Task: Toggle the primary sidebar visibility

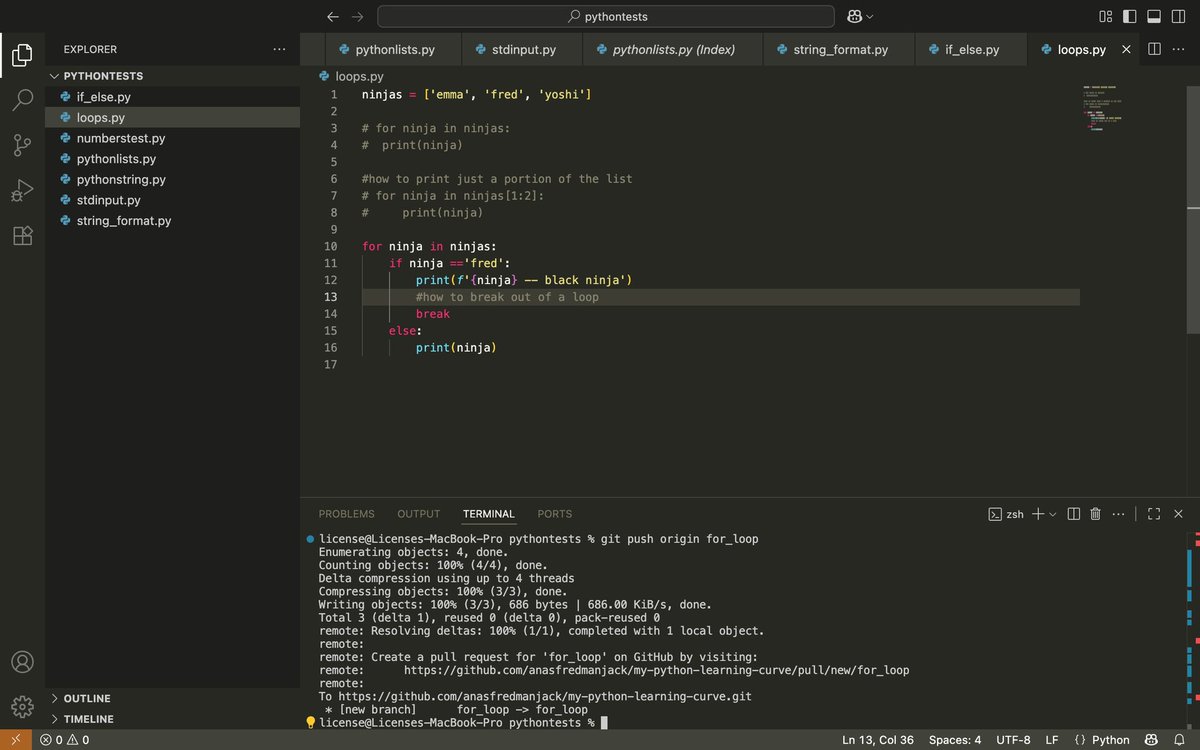Action: tap(1129, 16)
